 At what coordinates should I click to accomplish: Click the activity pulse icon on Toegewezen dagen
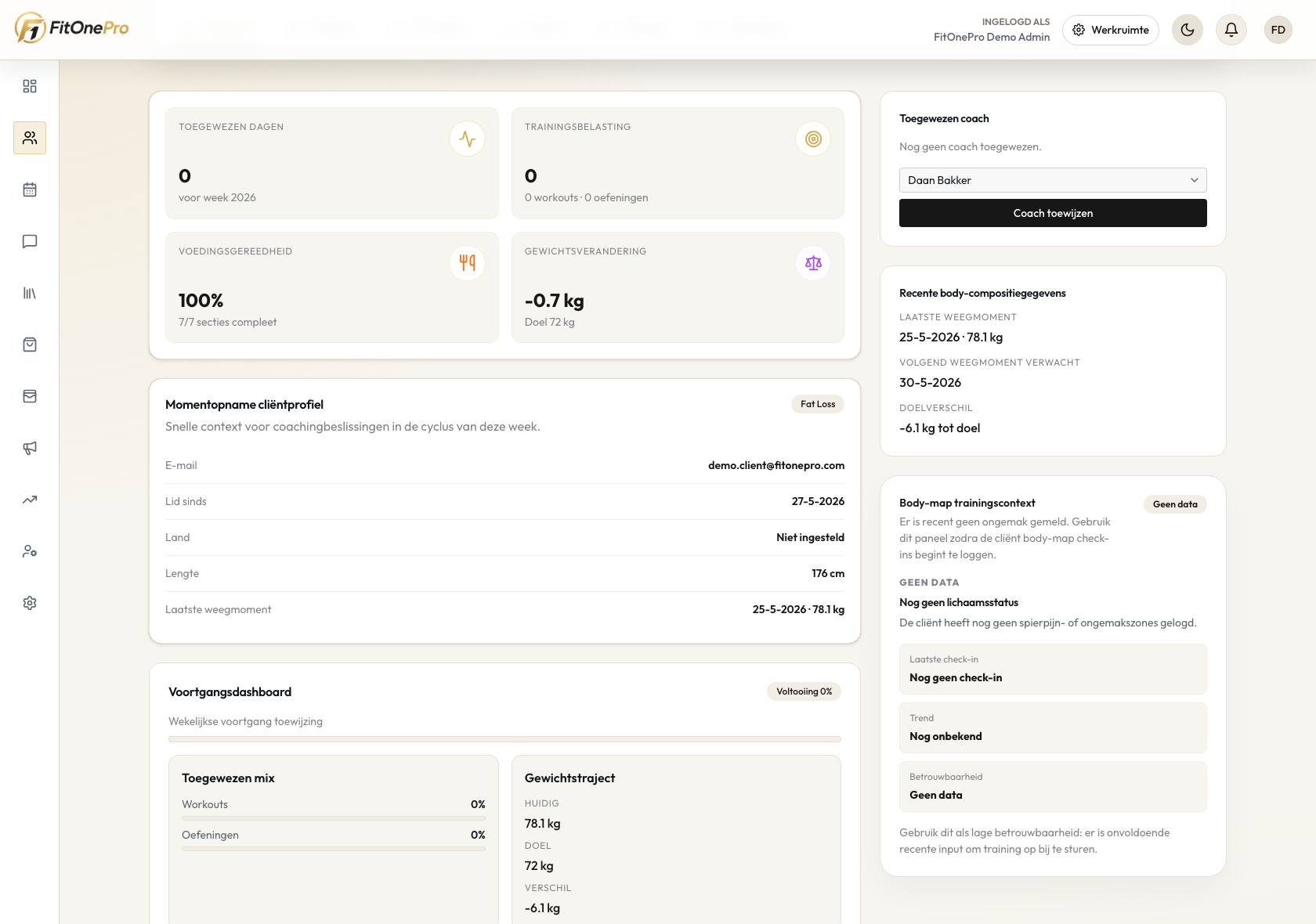pos(468,139)
